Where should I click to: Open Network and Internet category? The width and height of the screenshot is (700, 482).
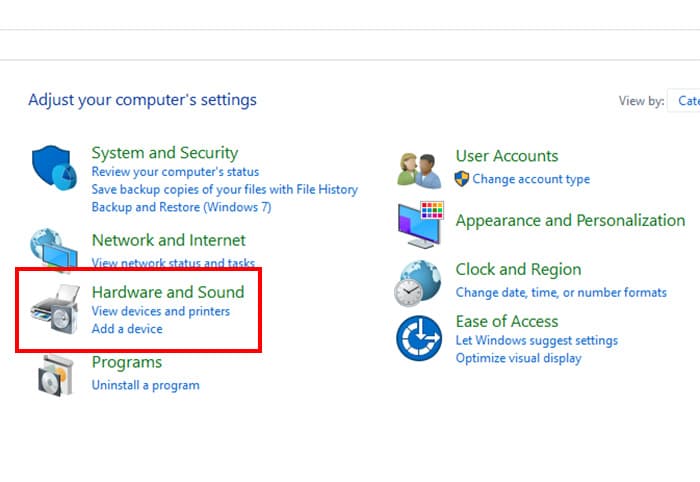click(168, 240)
